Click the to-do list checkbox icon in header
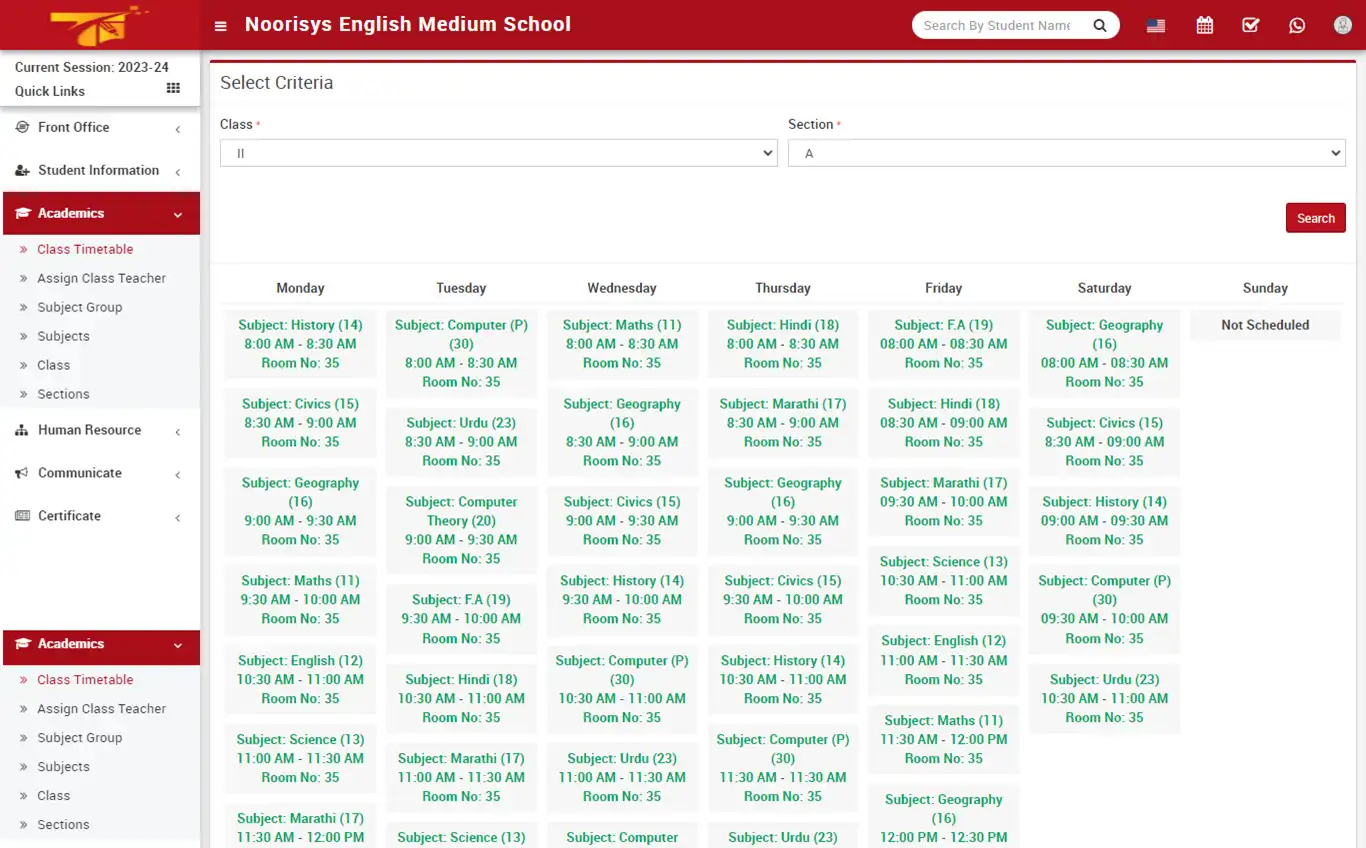The width and height of the screenshot is (1366, 848). [x=1250, y=25]
